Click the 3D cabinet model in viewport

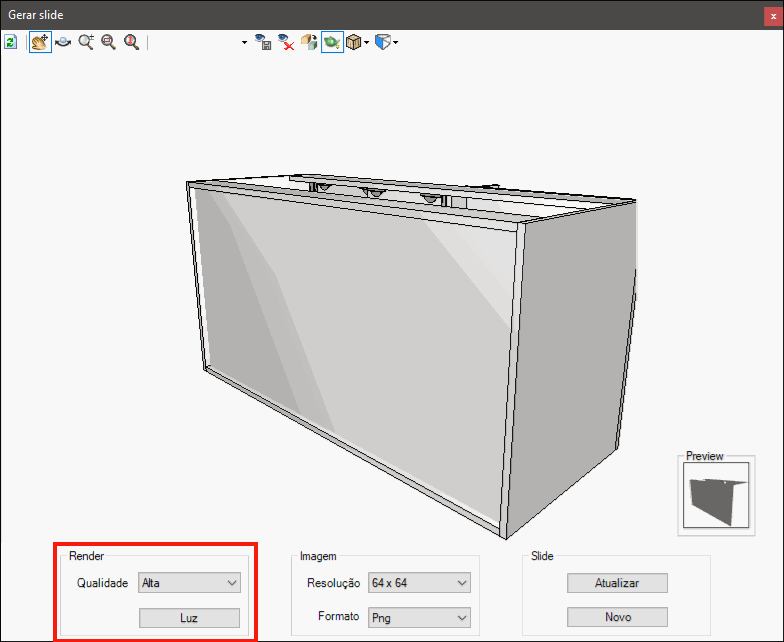(x=410, y=355)
